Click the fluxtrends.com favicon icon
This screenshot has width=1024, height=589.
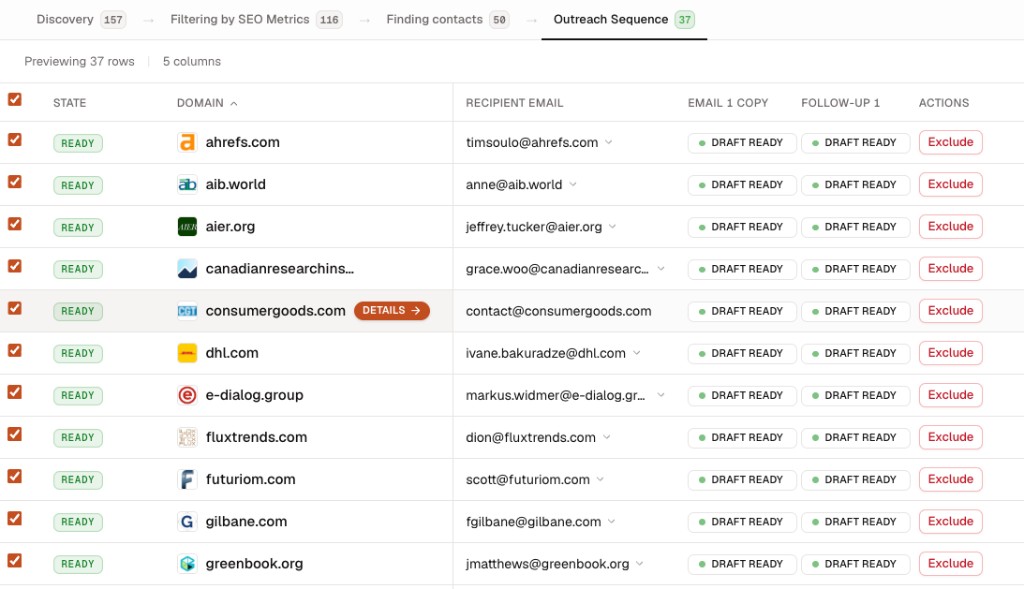(x=187, y=438)
